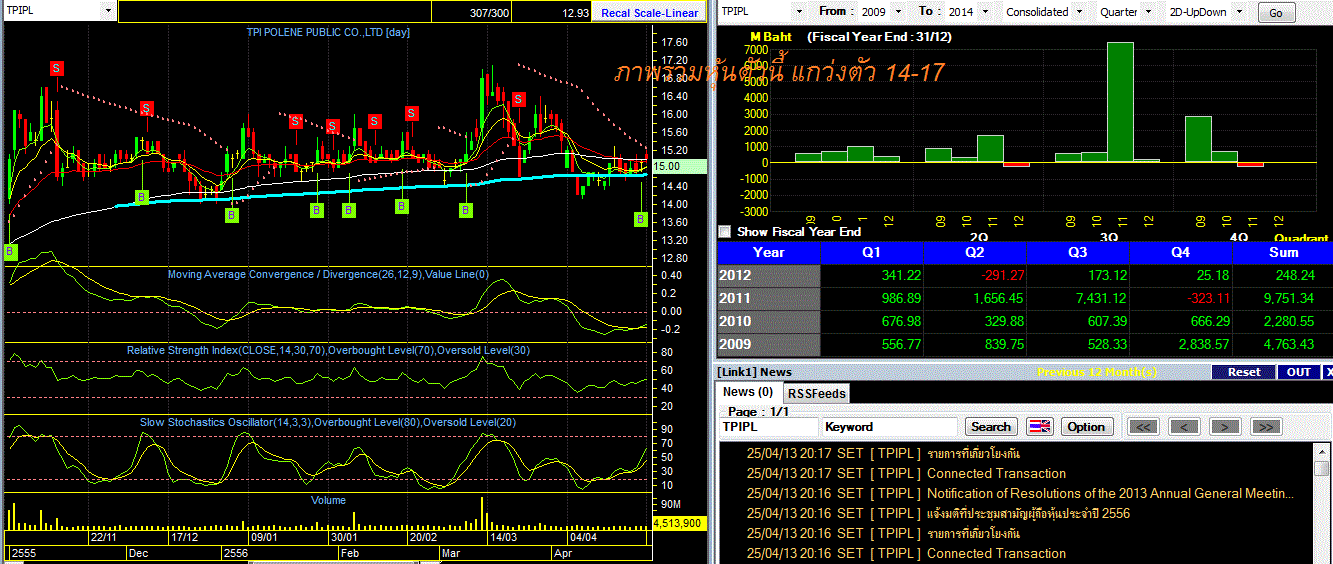Screen dimensions: 1333x564
Task: Click TPI POLENE PUBLIC CO.,LTD [day] chart title
Action: [x=328, y=32]
